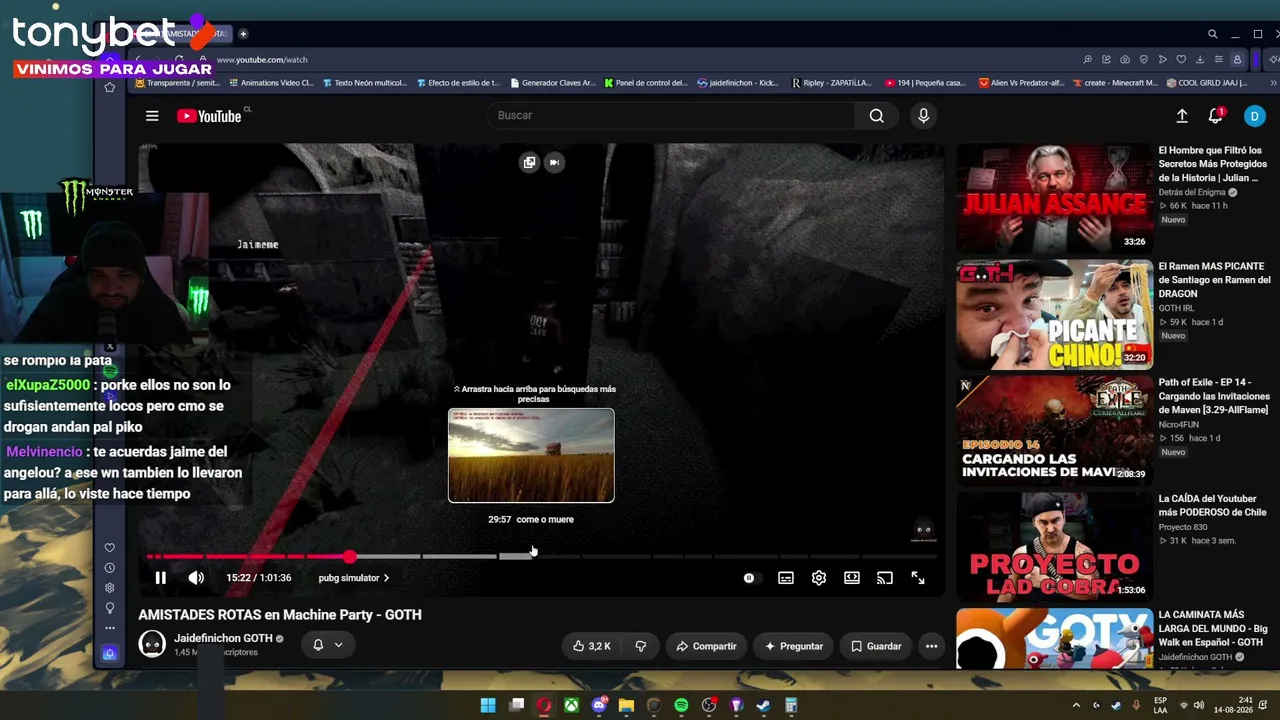1280x720 pixels.
Task: Switch to theater mode
Action: pos(852,578)
